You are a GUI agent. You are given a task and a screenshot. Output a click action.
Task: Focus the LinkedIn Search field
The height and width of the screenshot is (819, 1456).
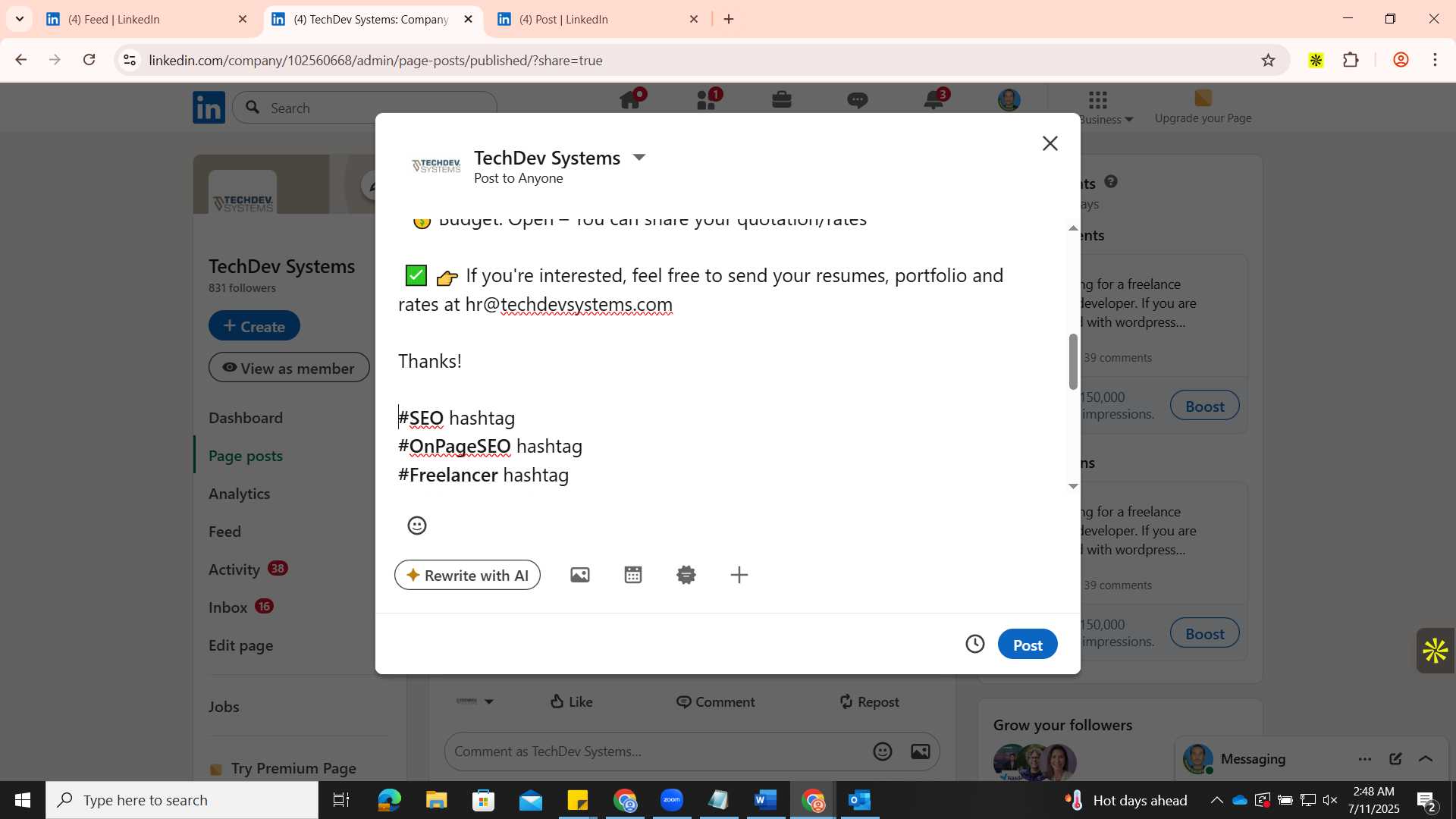[x=365, y=108]
